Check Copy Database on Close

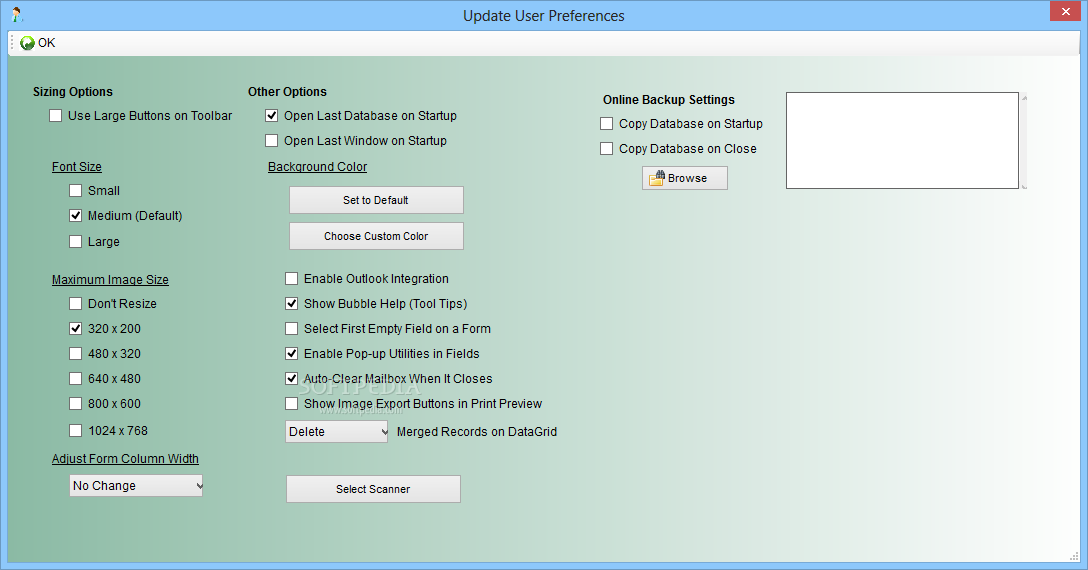point(606,149)
